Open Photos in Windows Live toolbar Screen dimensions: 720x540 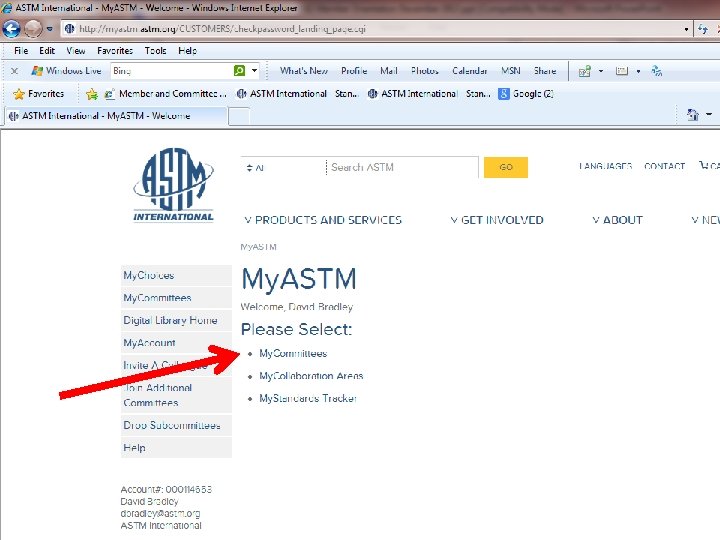(425, 71)
